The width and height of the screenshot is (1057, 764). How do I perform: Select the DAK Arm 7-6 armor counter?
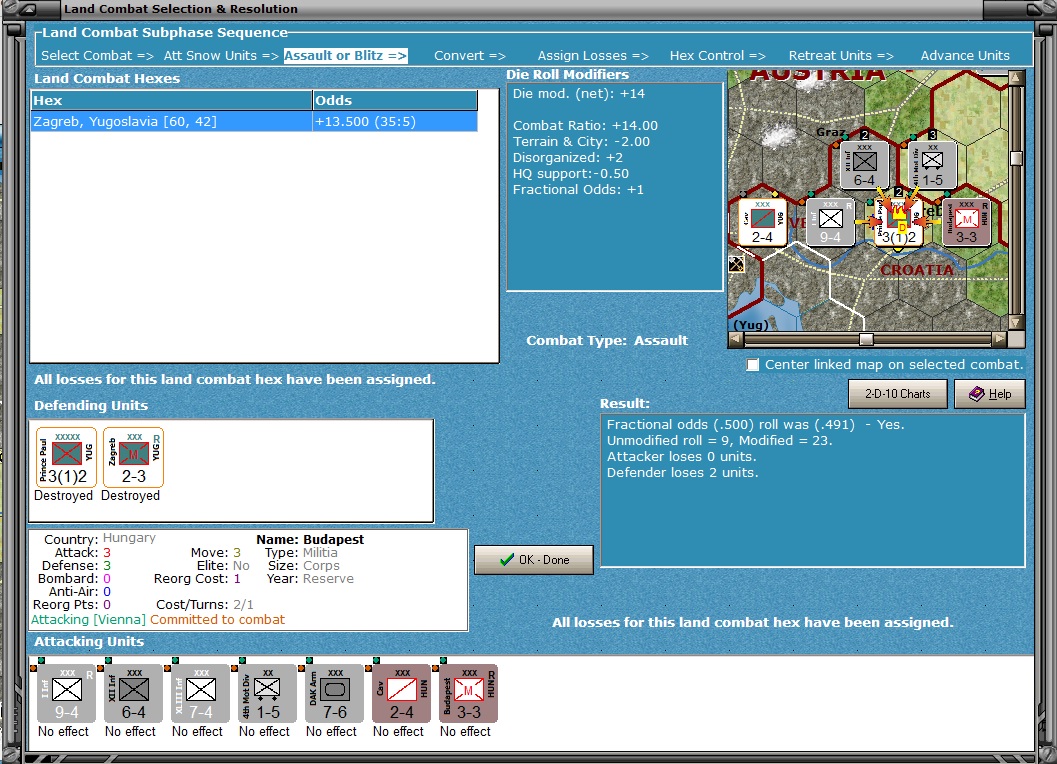[332, 693]
